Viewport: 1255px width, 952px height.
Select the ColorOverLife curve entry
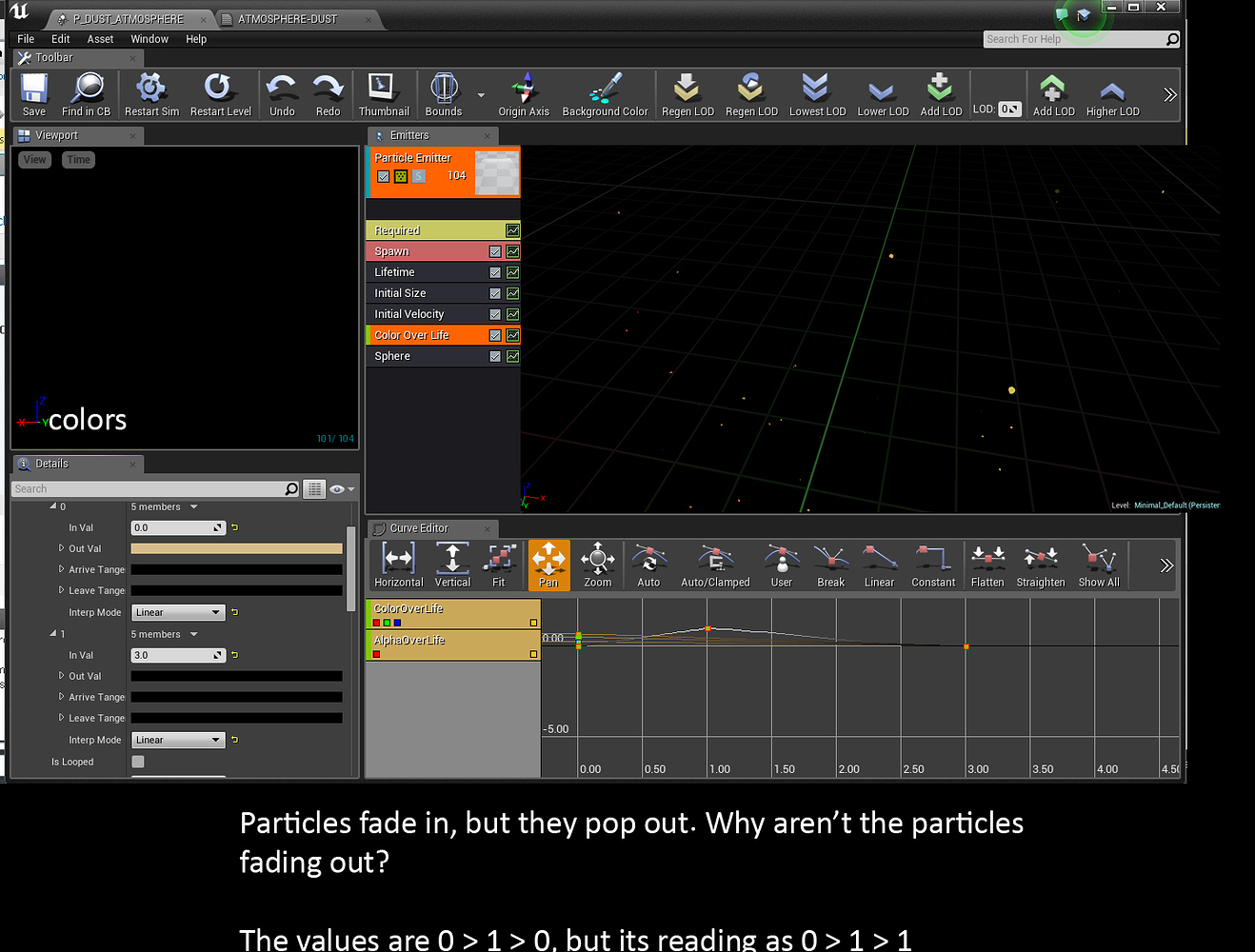pos(454,614)
